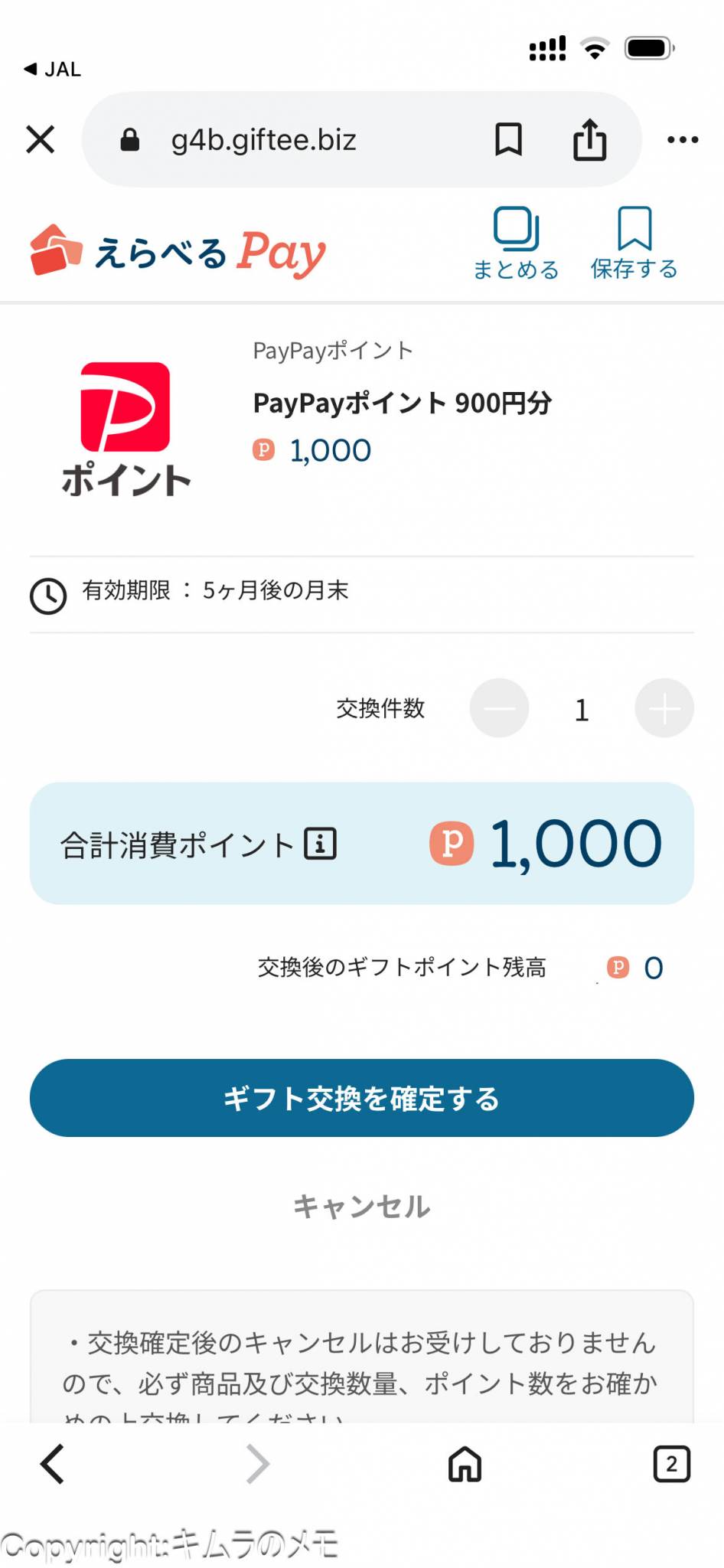Tap the PayPayポイント 900円分 title
724x1568 pixels.
[403, 403]
